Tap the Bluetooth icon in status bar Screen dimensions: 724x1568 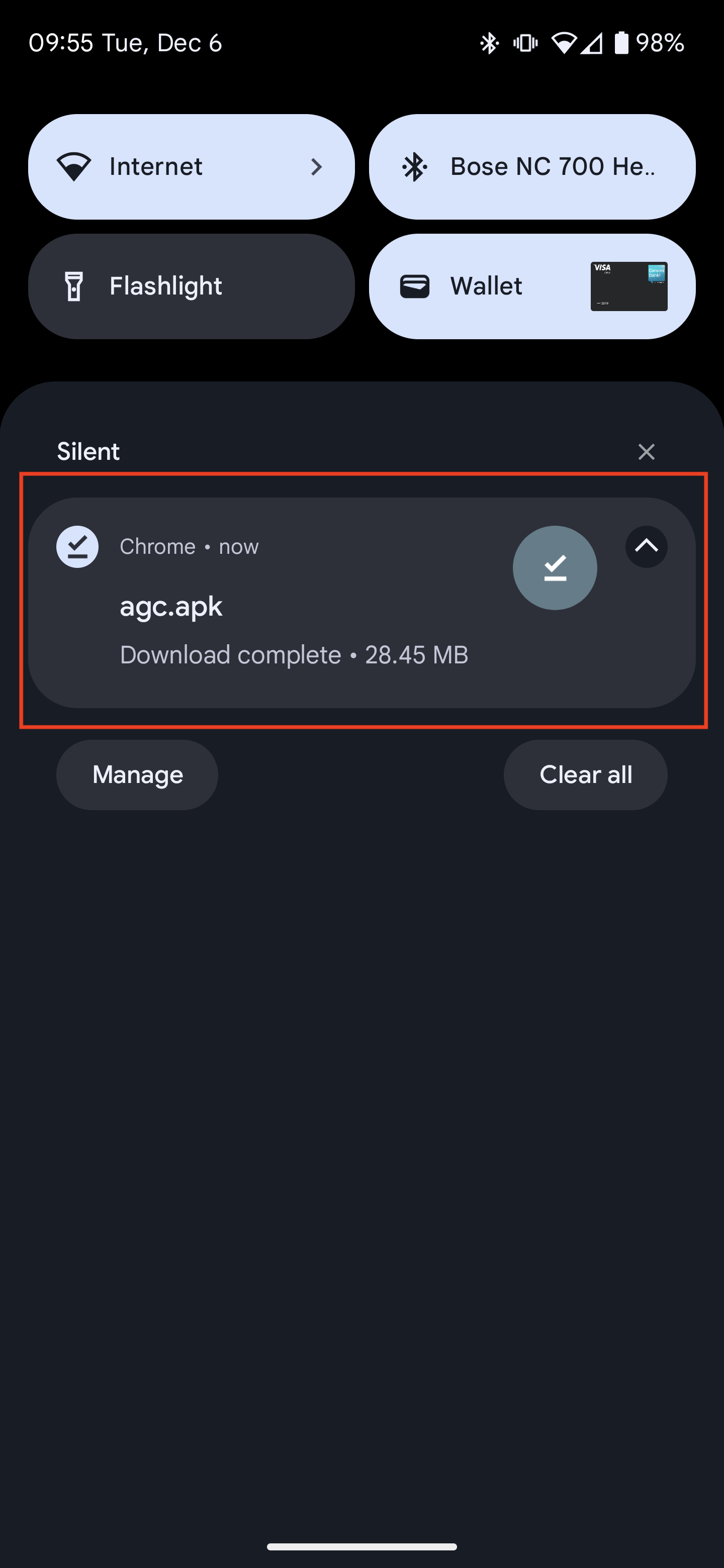pos(489,43)
